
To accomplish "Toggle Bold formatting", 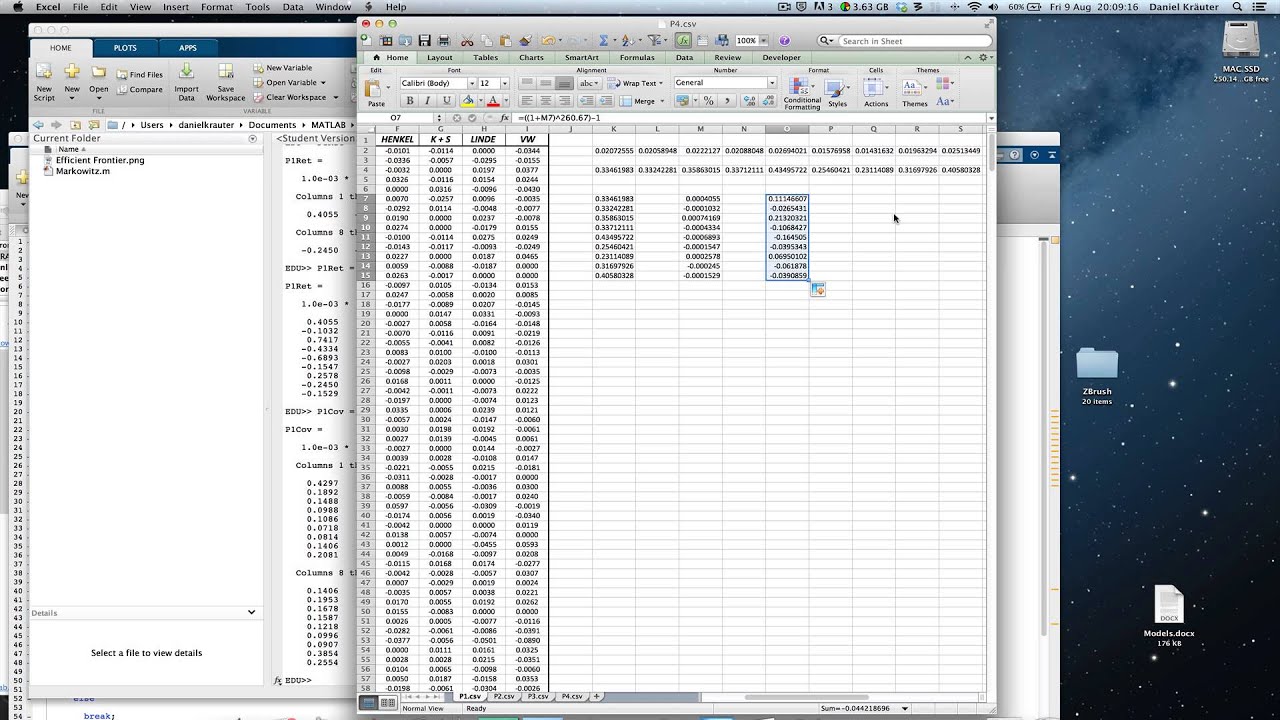I will click(410, 101).
